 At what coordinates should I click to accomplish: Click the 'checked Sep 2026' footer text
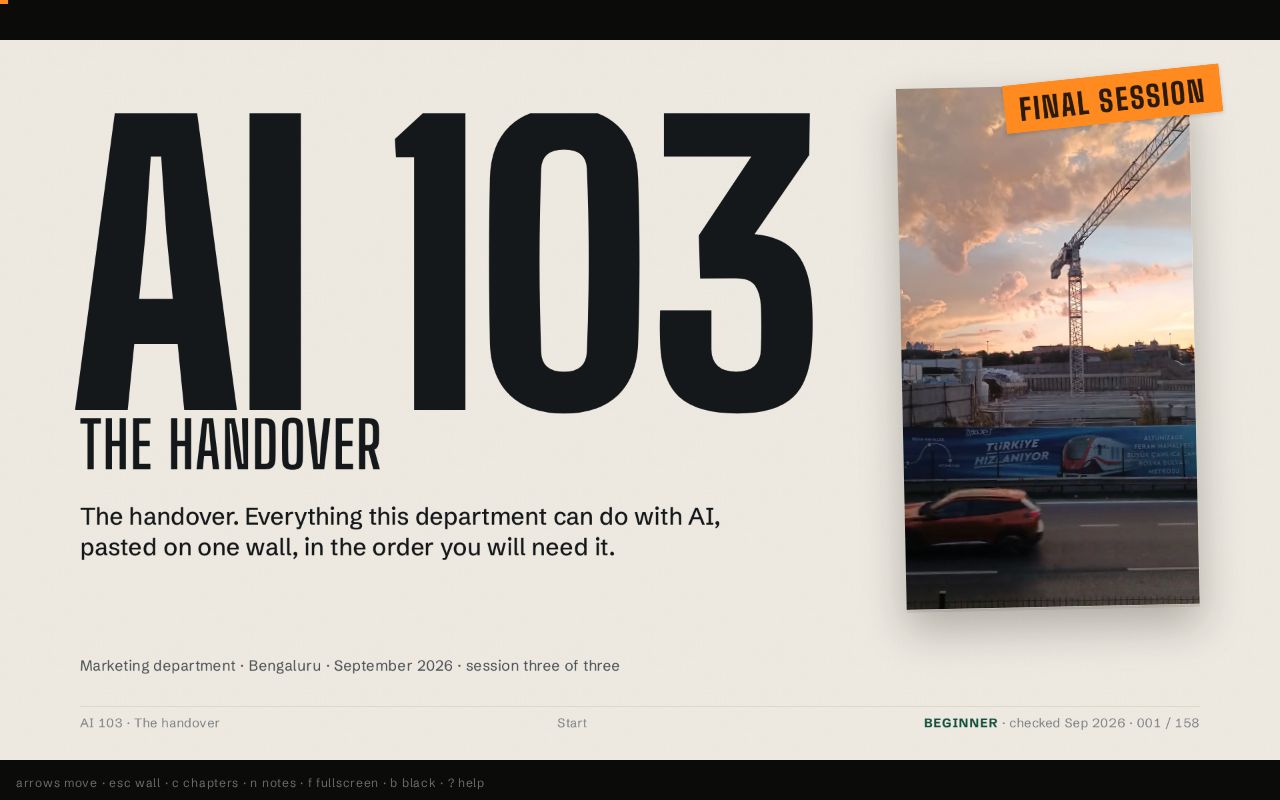click(1067, 723)
